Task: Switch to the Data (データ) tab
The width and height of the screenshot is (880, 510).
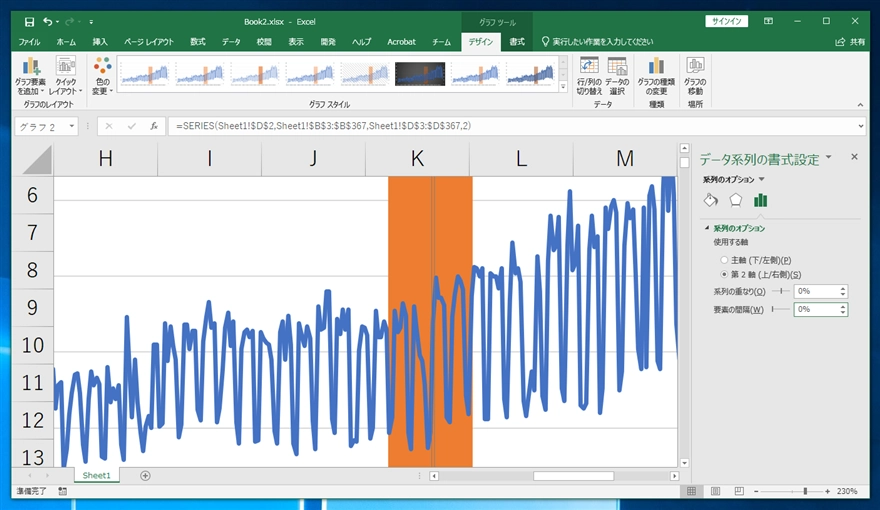Action: [231, 42]
